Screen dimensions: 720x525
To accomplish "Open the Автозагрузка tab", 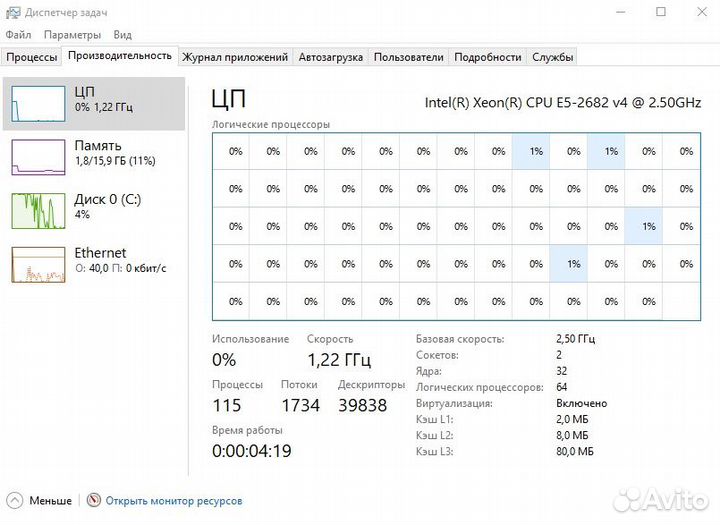I will coord(331,57).
